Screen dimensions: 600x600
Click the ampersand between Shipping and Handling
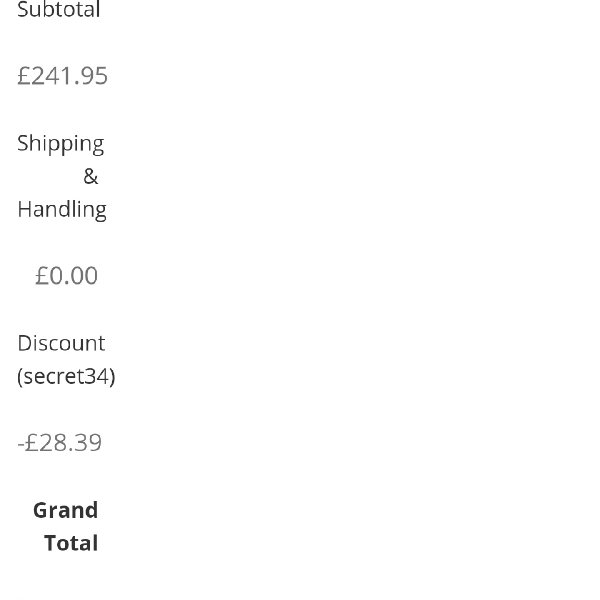[x=91, y=177]
